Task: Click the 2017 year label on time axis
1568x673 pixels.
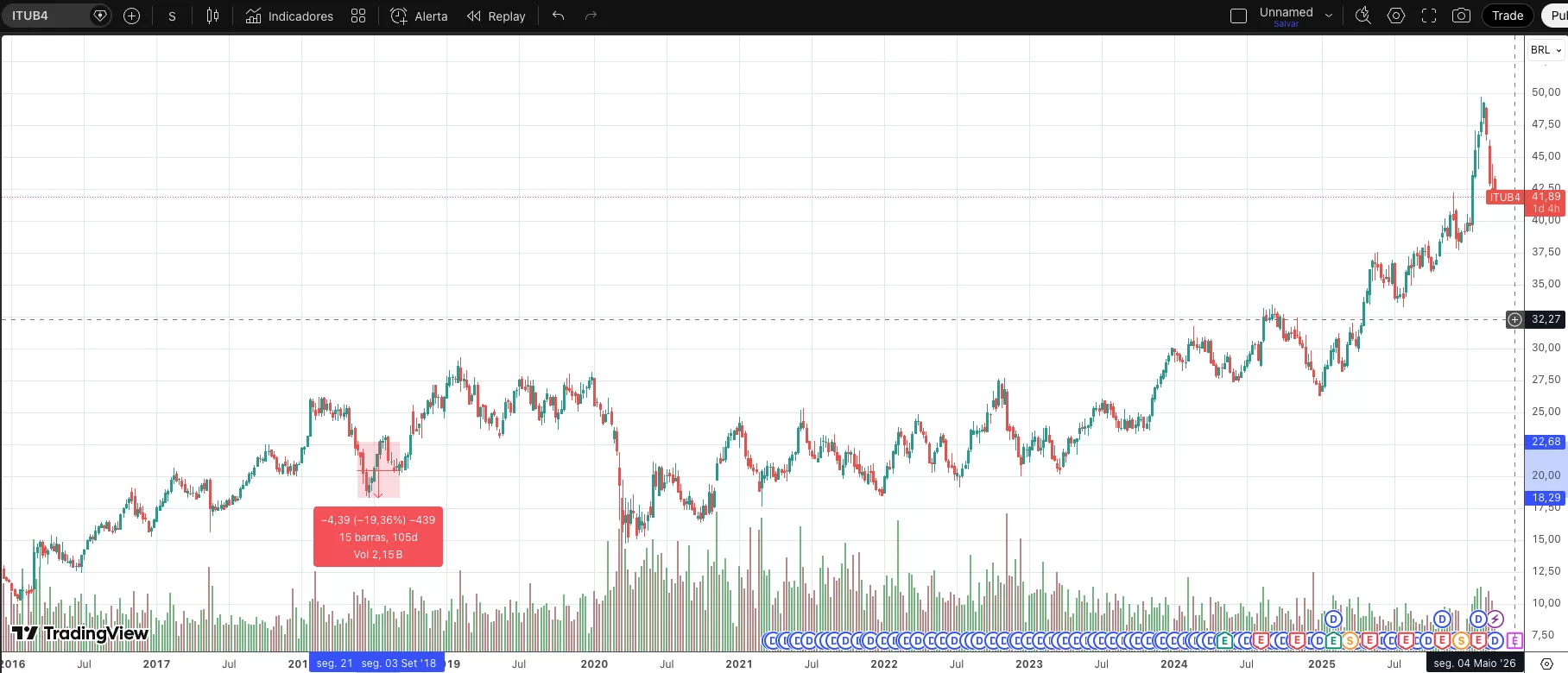Action: point(156,664)
